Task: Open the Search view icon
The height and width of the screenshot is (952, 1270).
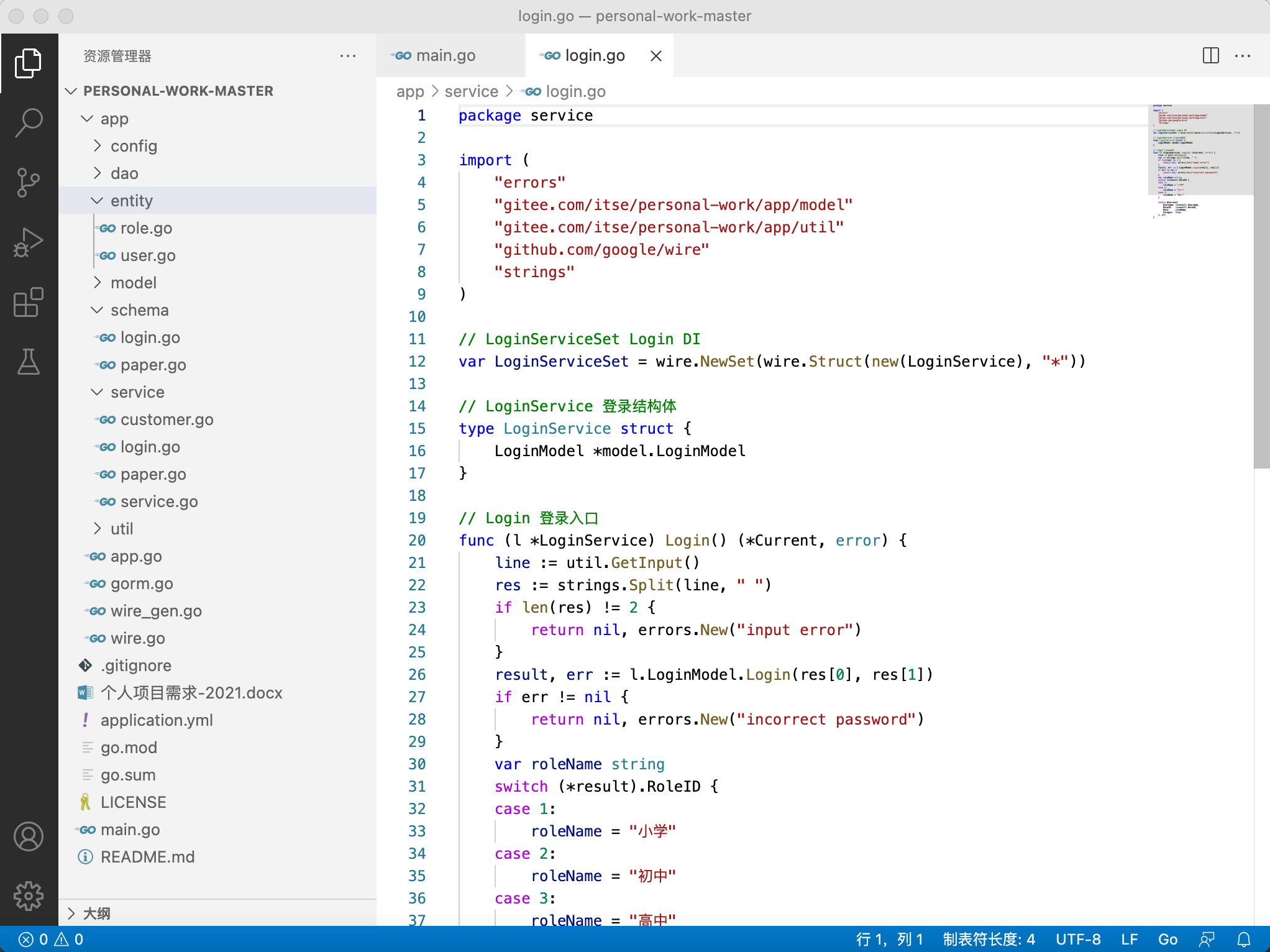Action: [x=29, y=122]
